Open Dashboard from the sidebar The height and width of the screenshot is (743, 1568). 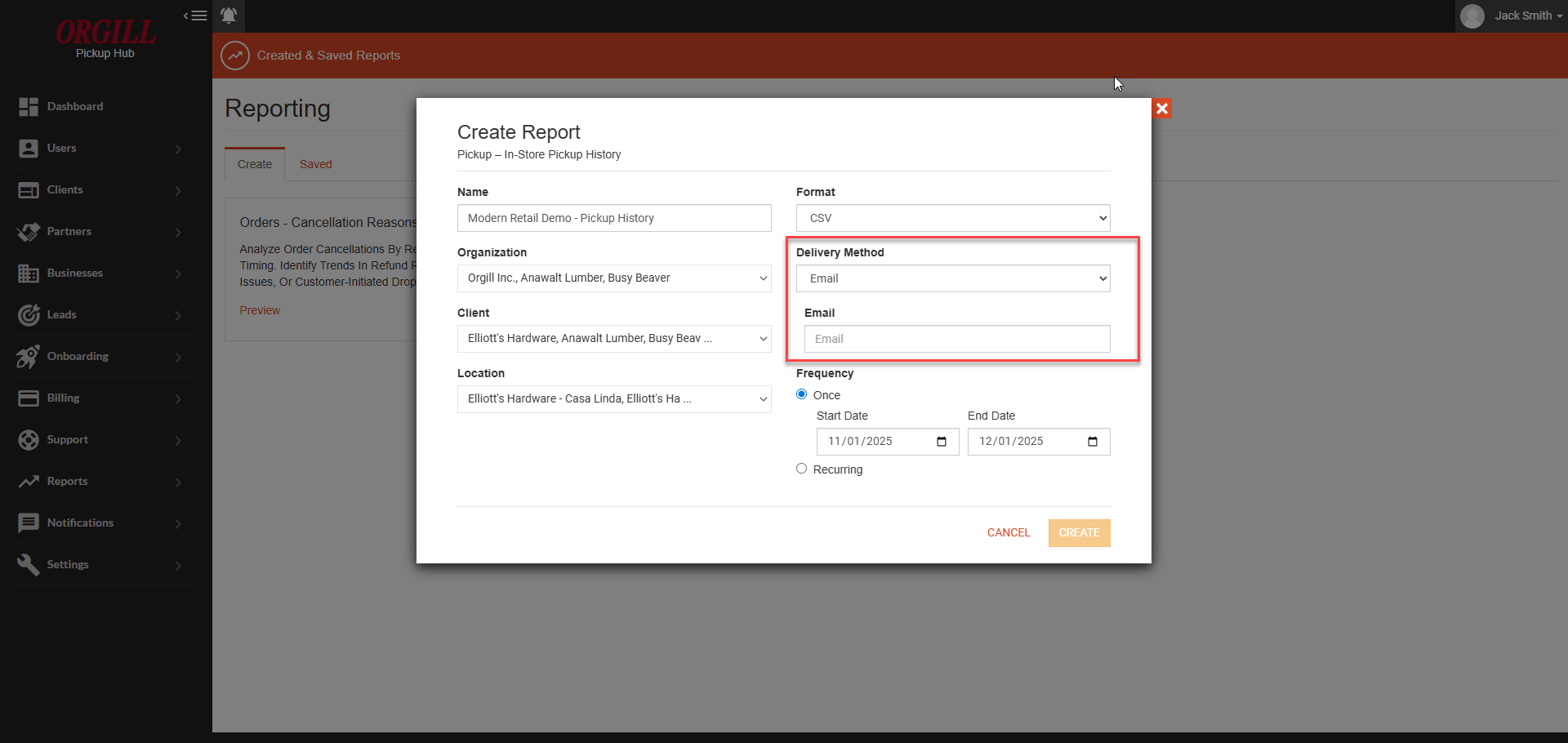pos(106,107)
